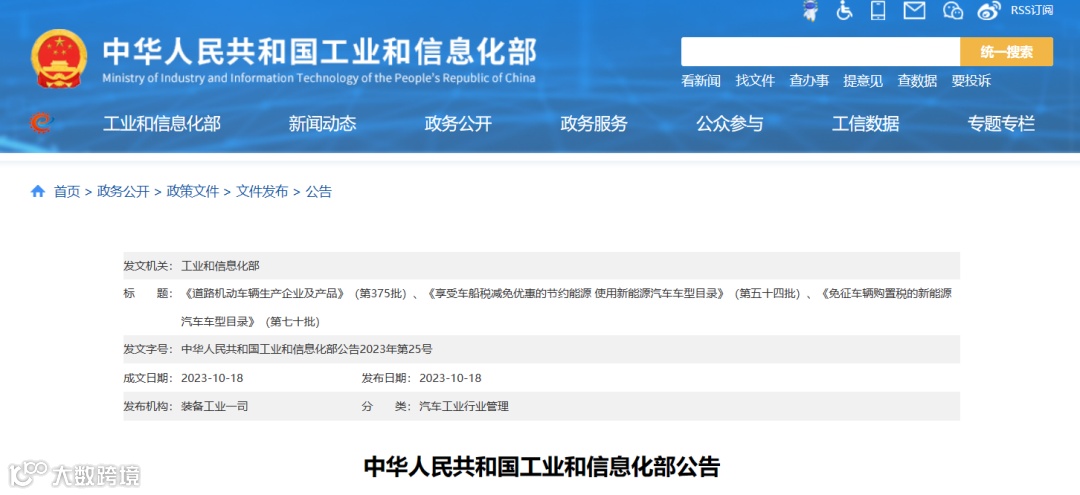
Task: Open 查数据 quick link
Action: pos(917,81)
